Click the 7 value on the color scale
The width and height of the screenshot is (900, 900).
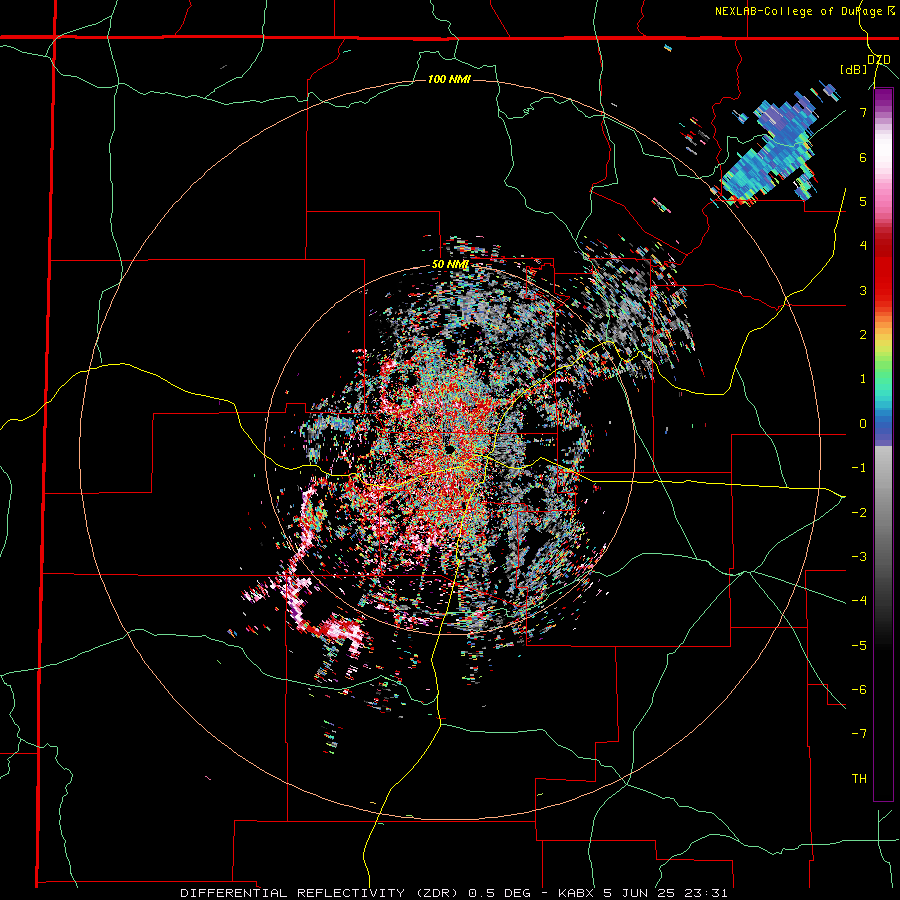pyautogui.click(x=863, y=112)
